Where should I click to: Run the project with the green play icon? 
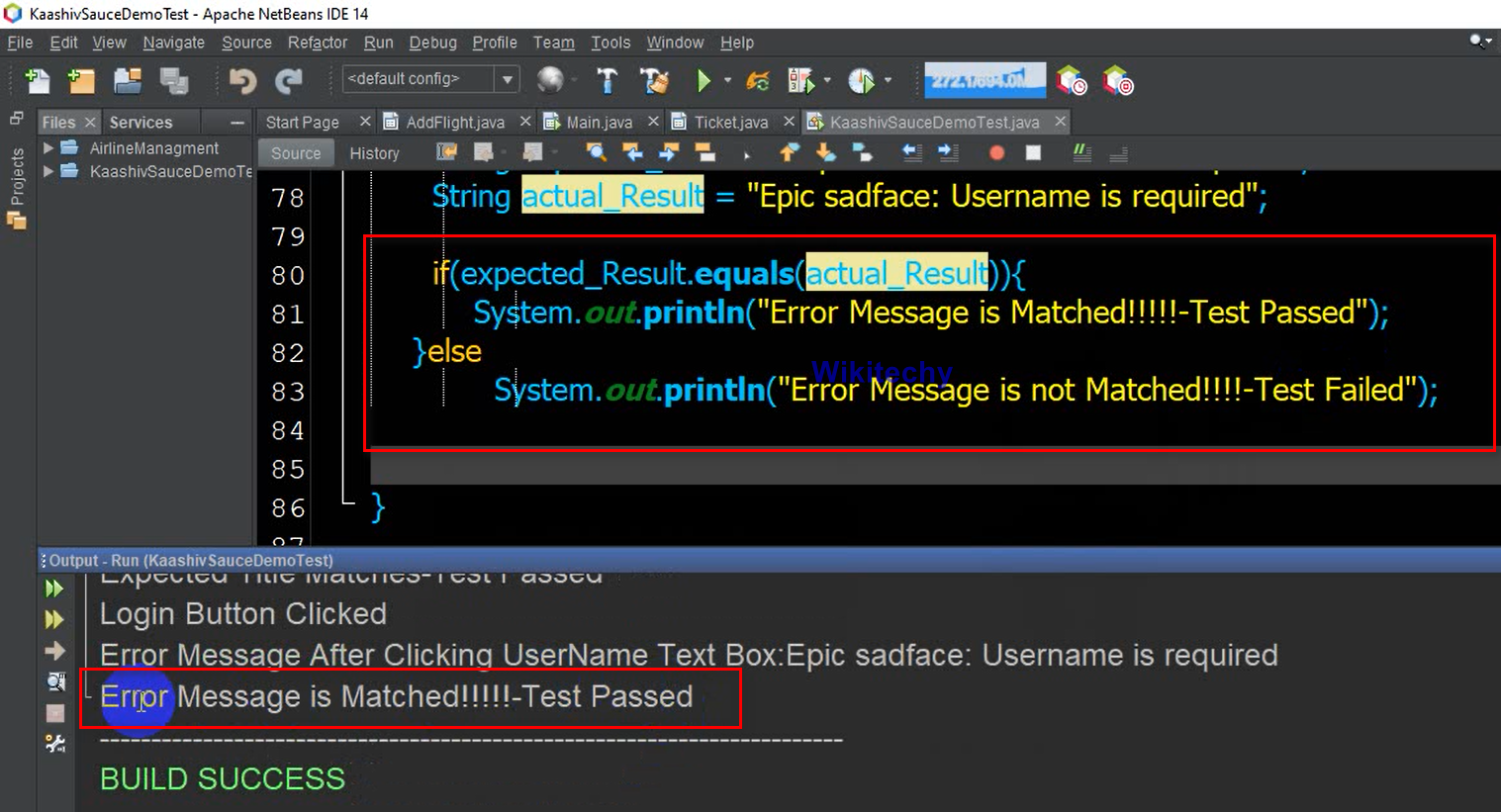click(704, 80)
